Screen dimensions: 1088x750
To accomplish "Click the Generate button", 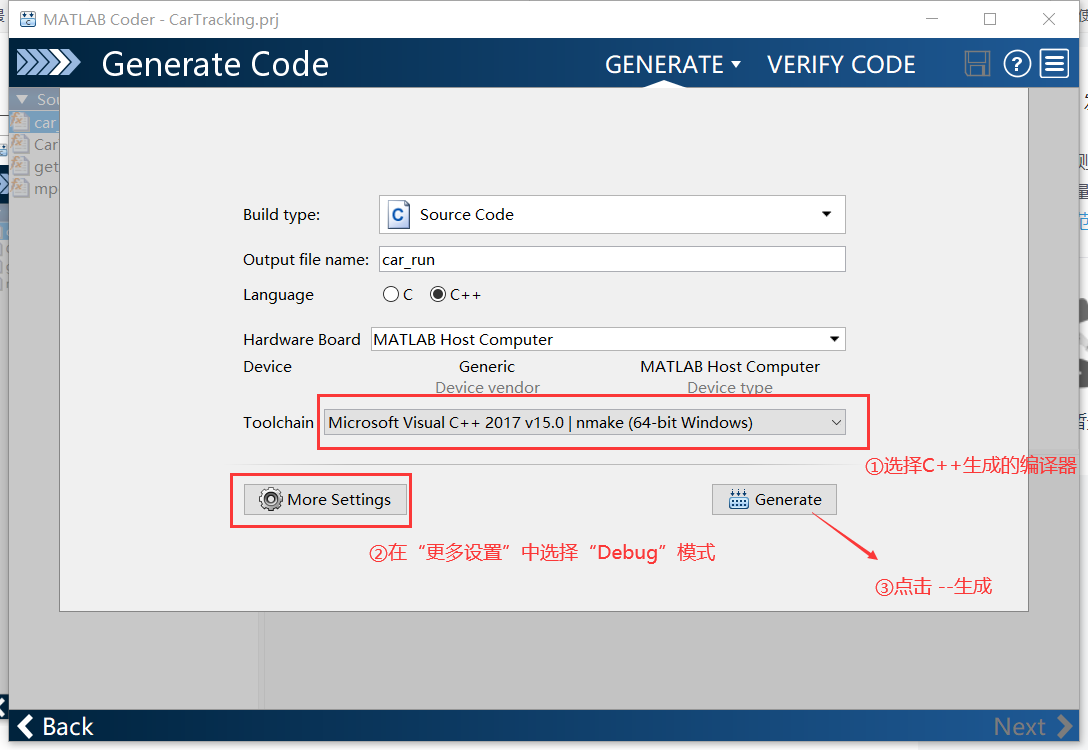I will [774, 499].
